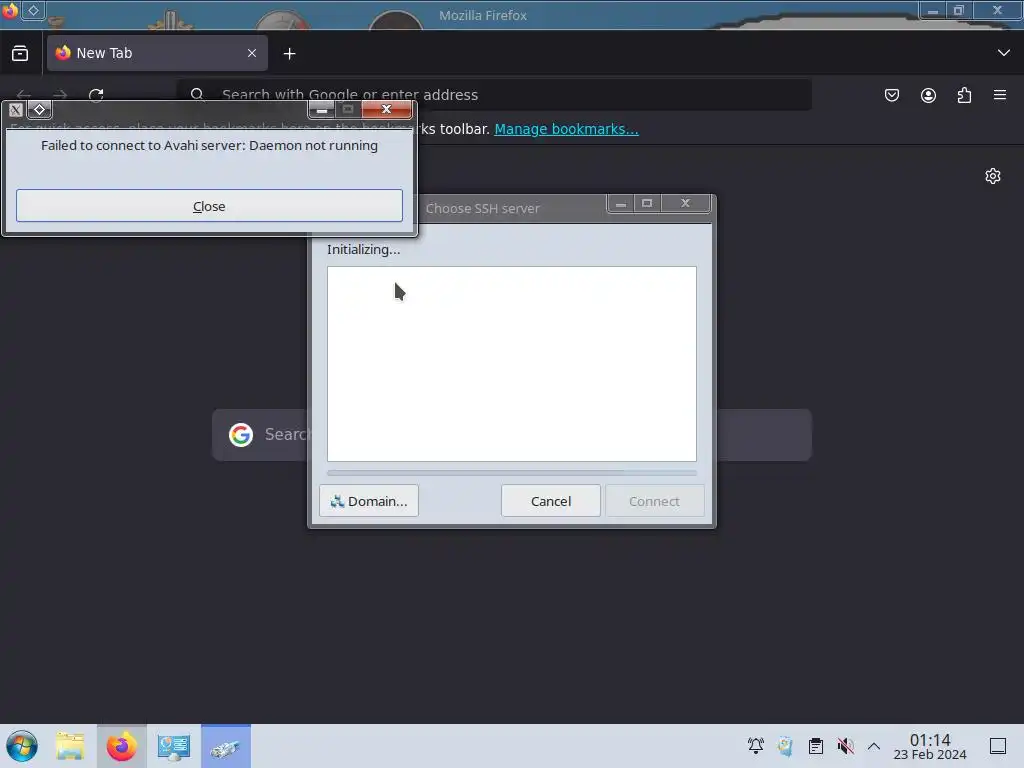Reload the current page
The image size is (1024, 768).
(96, 95)
